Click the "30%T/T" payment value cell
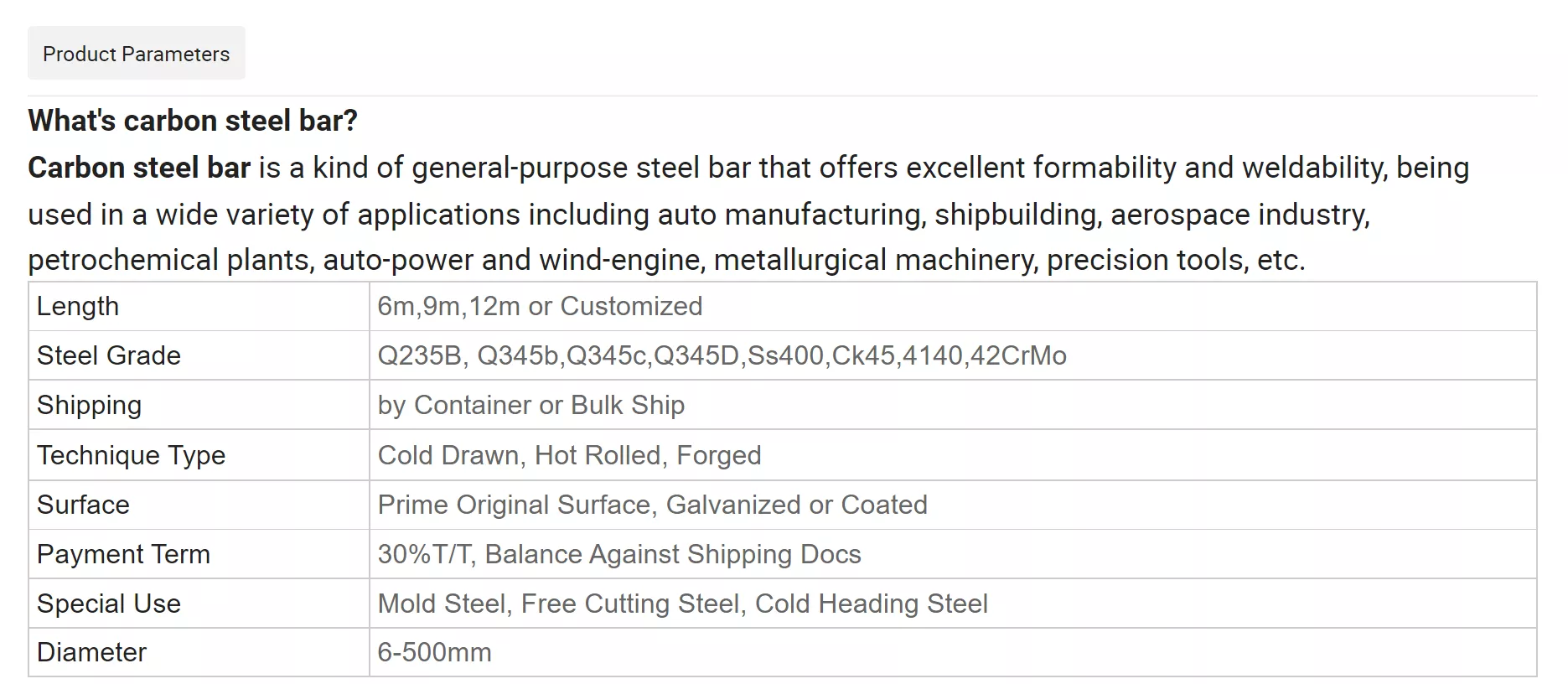 pos(953,554)
